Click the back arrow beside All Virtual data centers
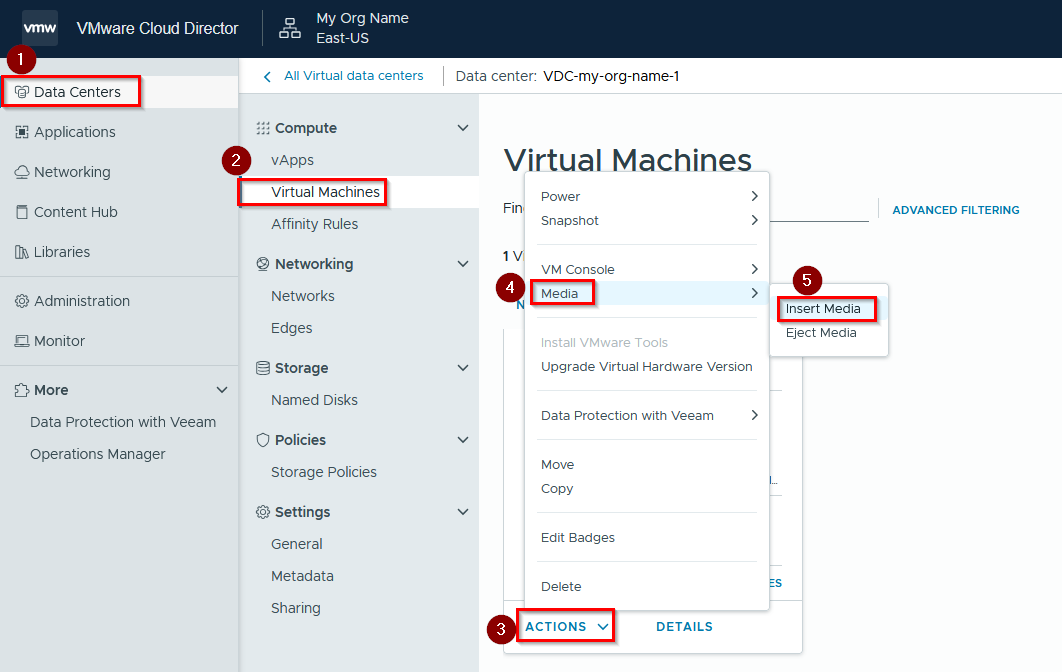Viewport: 1062px width, 672px height. 268,77
